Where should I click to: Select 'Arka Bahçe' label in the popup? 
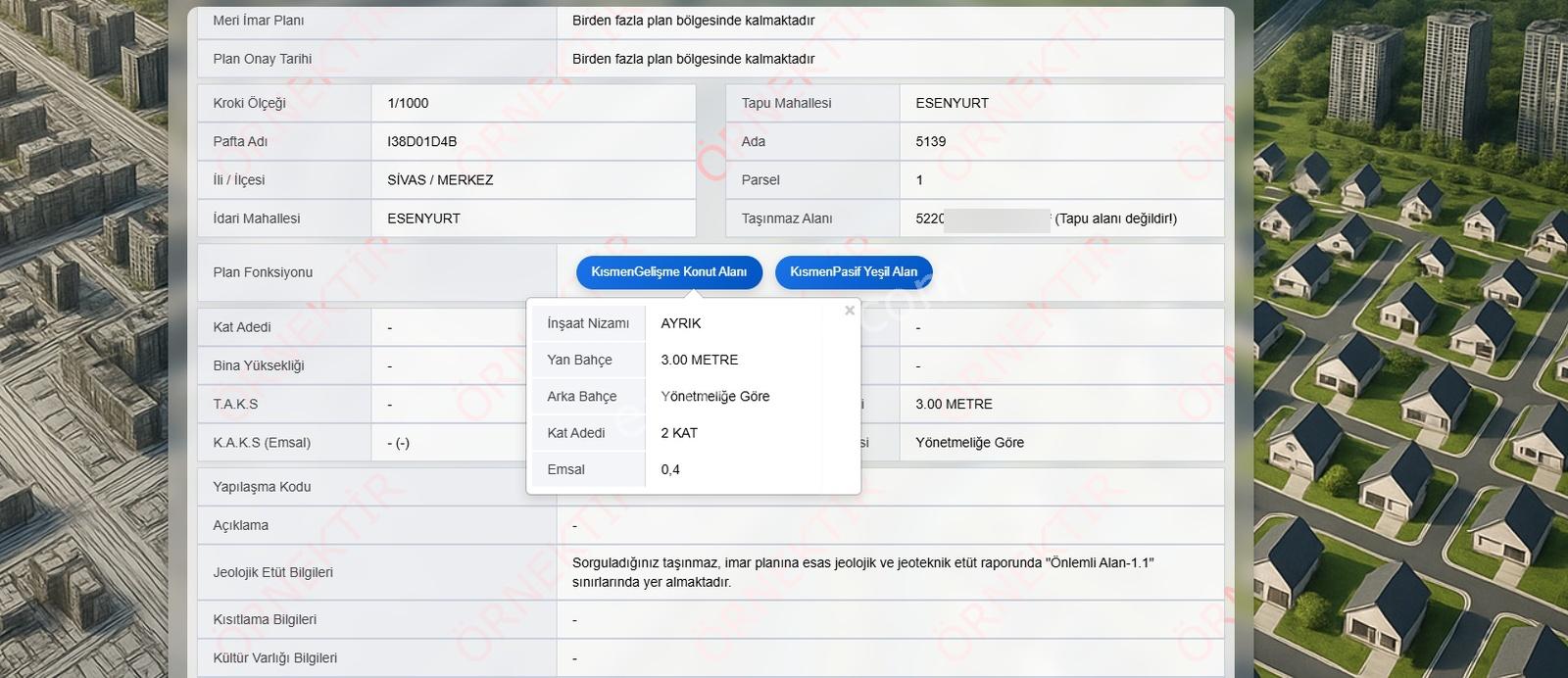point(582,397)
